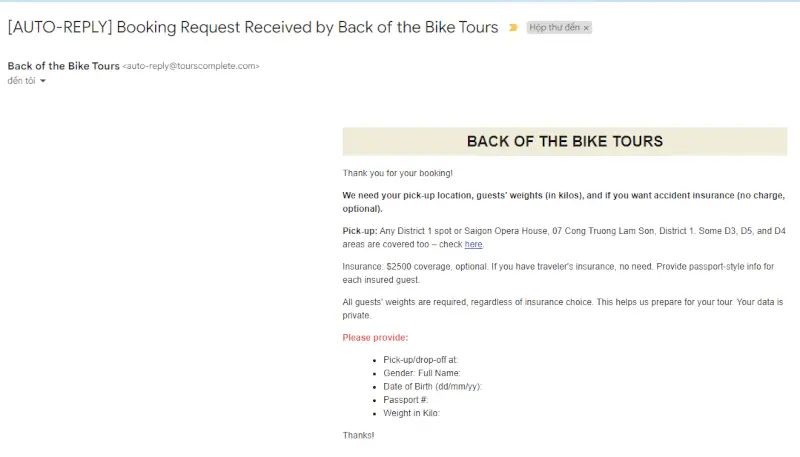Image resolution: width=800 pixels, height=457 pixels.
Task: Click the '[AUTO-REPLY] Booking Request Received' subject line
Action: click(x=253, y=27)
